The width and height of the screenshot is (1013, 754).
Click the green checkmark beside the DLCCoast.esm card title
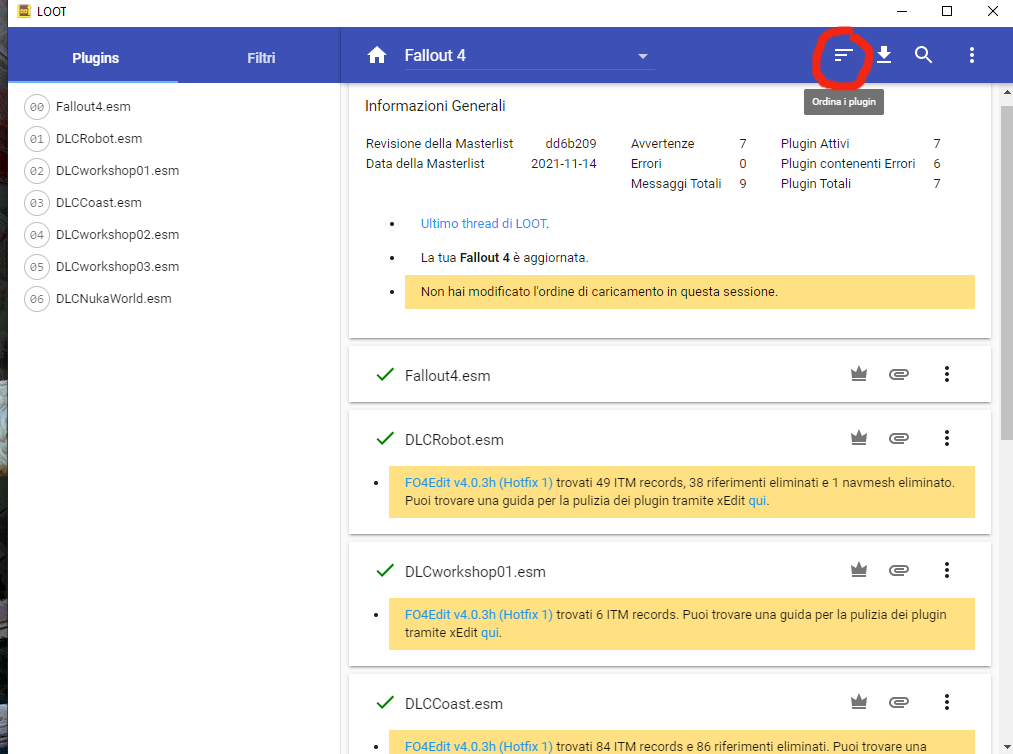(x=385, y=702)
